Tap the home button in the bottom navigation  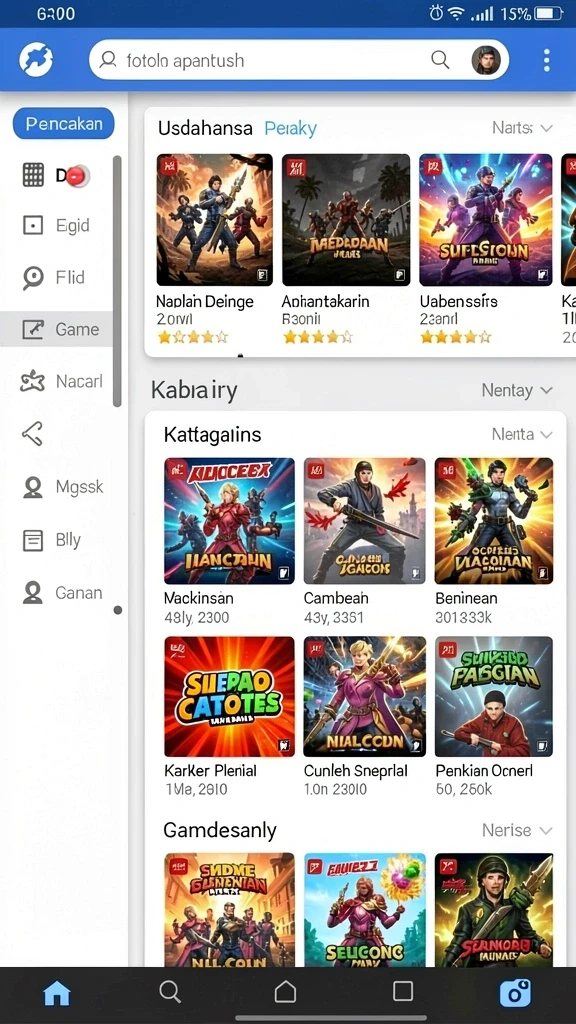(x=57, y=994)
